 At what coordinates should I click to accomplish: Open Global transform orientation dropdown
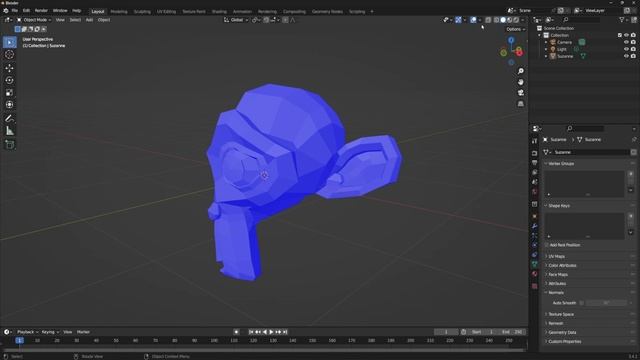236,20
